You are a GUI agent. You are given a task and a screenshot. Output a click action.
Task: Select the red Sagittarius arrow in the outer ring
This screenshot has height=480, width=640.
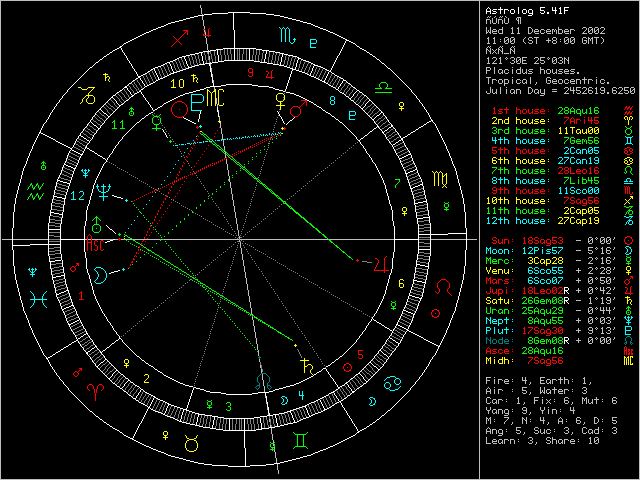click(180, 38)
